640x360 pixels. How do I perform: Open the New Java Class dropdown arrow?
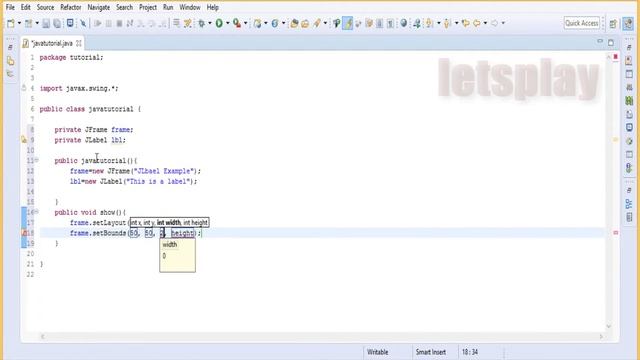(283, 23)
